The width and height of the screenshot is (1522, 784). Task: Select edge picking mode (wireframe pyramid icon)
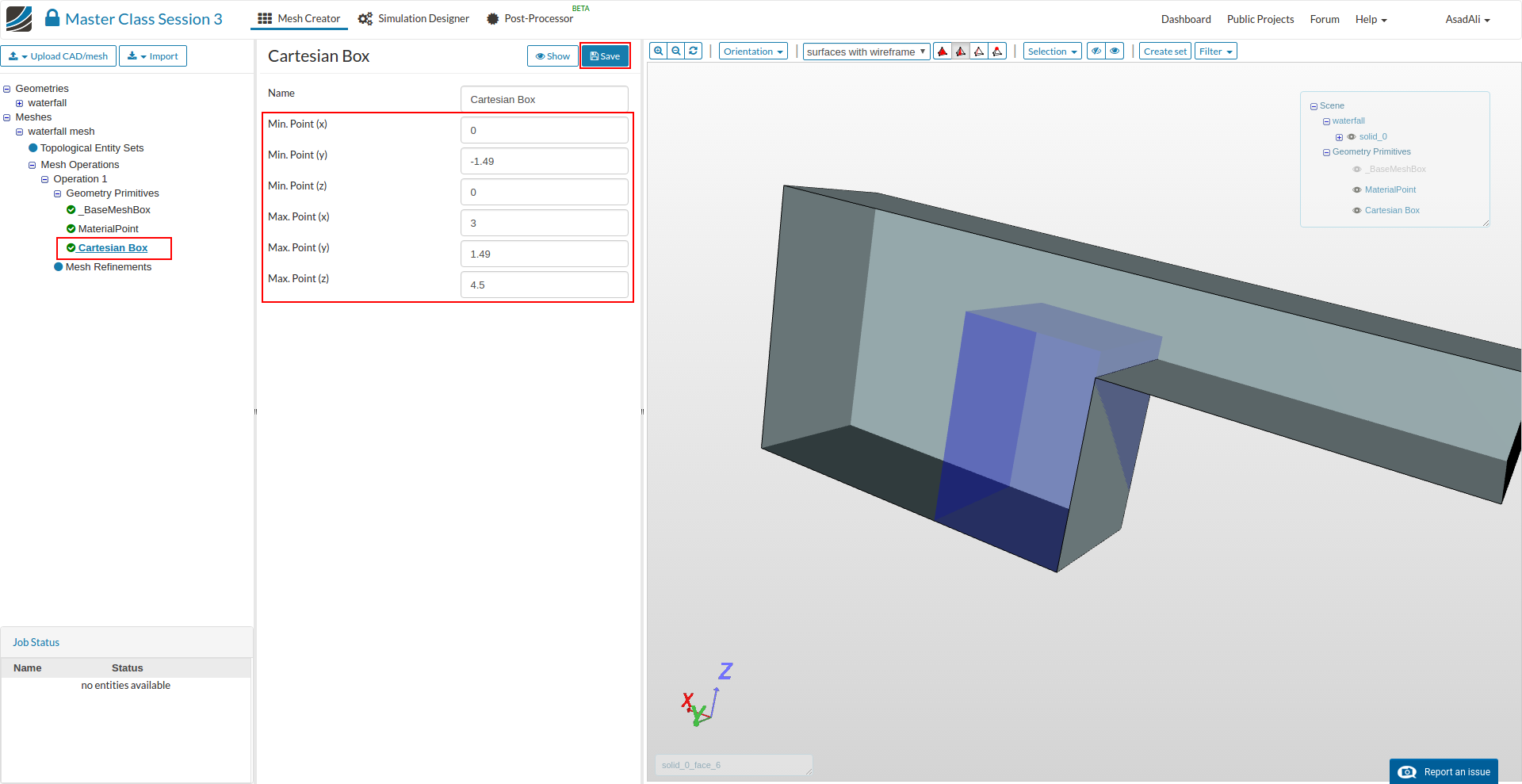coord(979,52)
